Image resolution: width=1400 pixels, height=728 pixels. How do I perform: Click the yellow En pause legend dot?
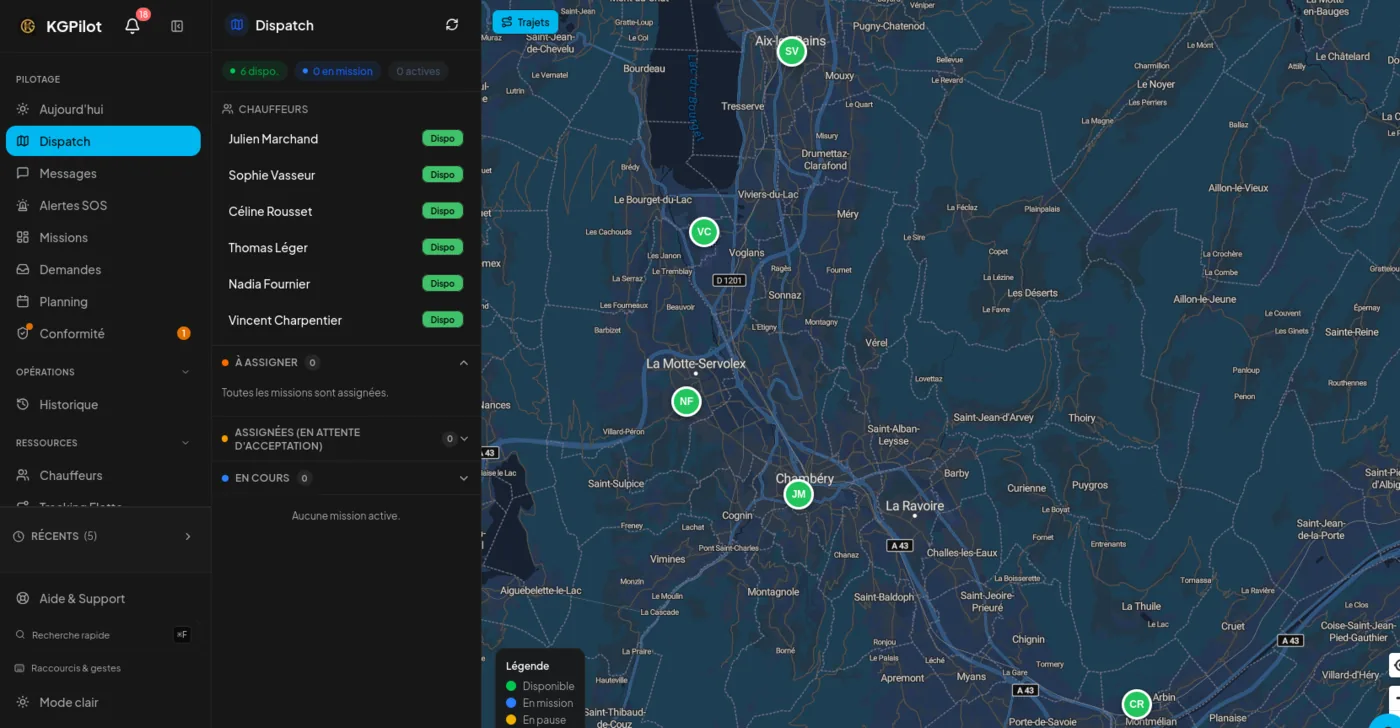point(511,720)
